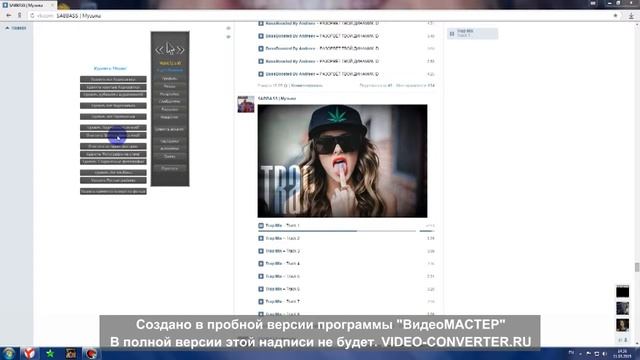The image size is (640, 360).
Task: Open Yandex Browser from the taskbar
Action: 29,353
